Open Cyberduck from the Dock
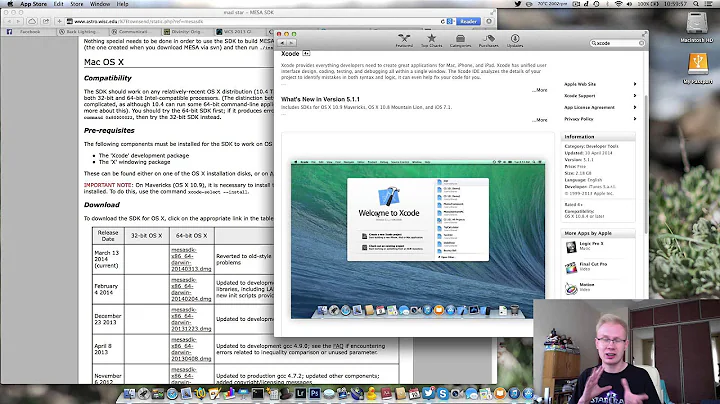The height and width of the screenshot is (404, 720). tap(371, 393)
